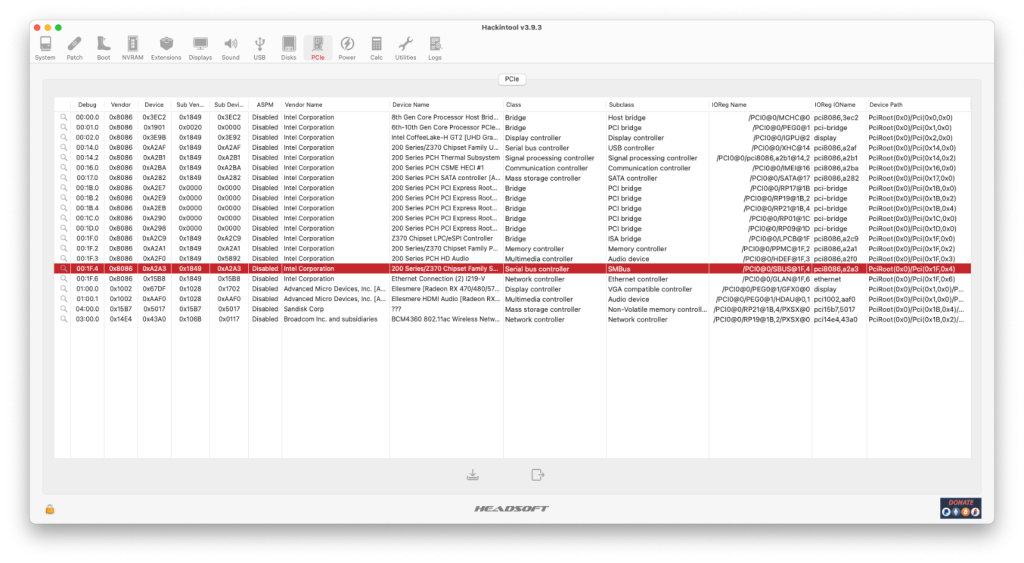Sort the table by Vendor Name column
Screen dimensions: 1024x563
[334, 104]
